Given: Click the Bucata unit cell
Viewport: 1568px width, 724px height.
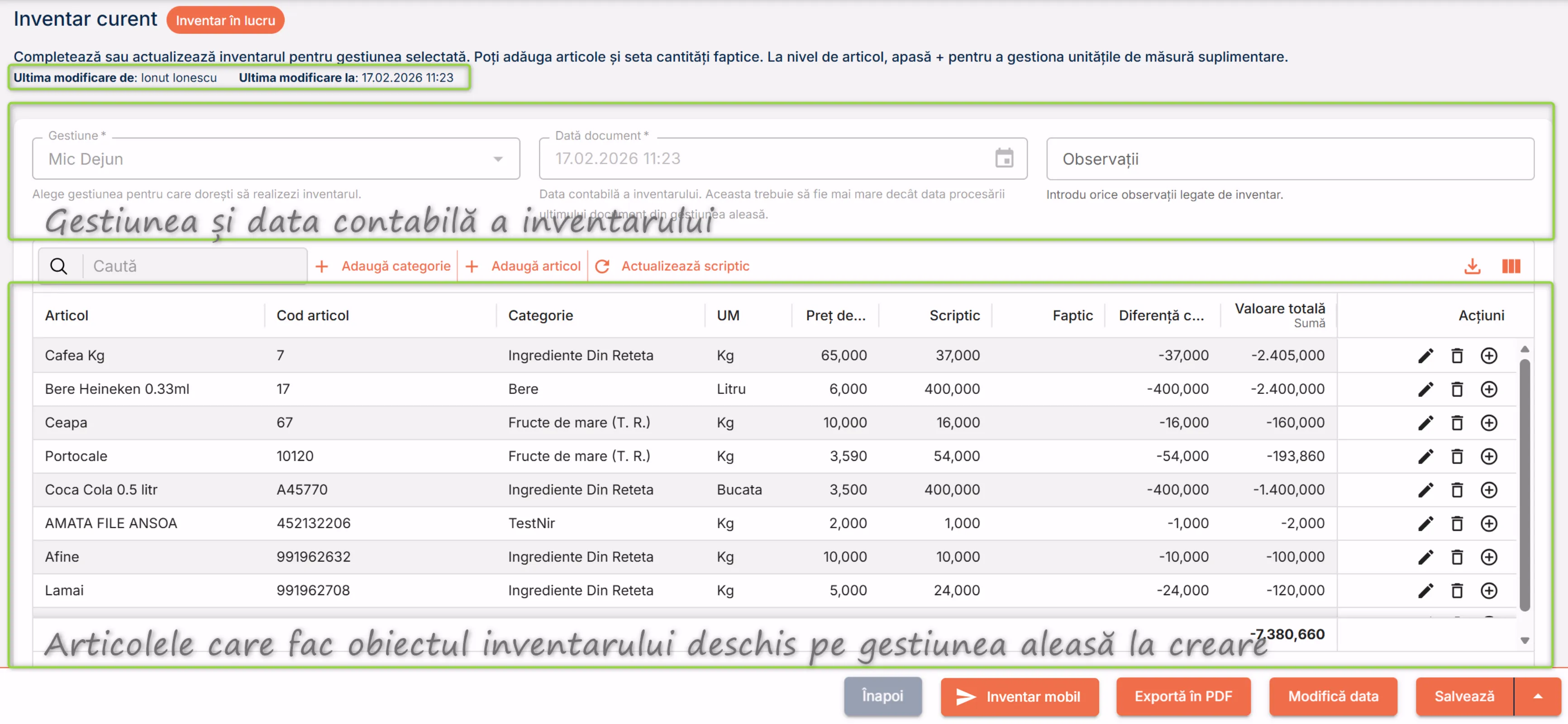Looking at the screenshot, I should point(739,490).
